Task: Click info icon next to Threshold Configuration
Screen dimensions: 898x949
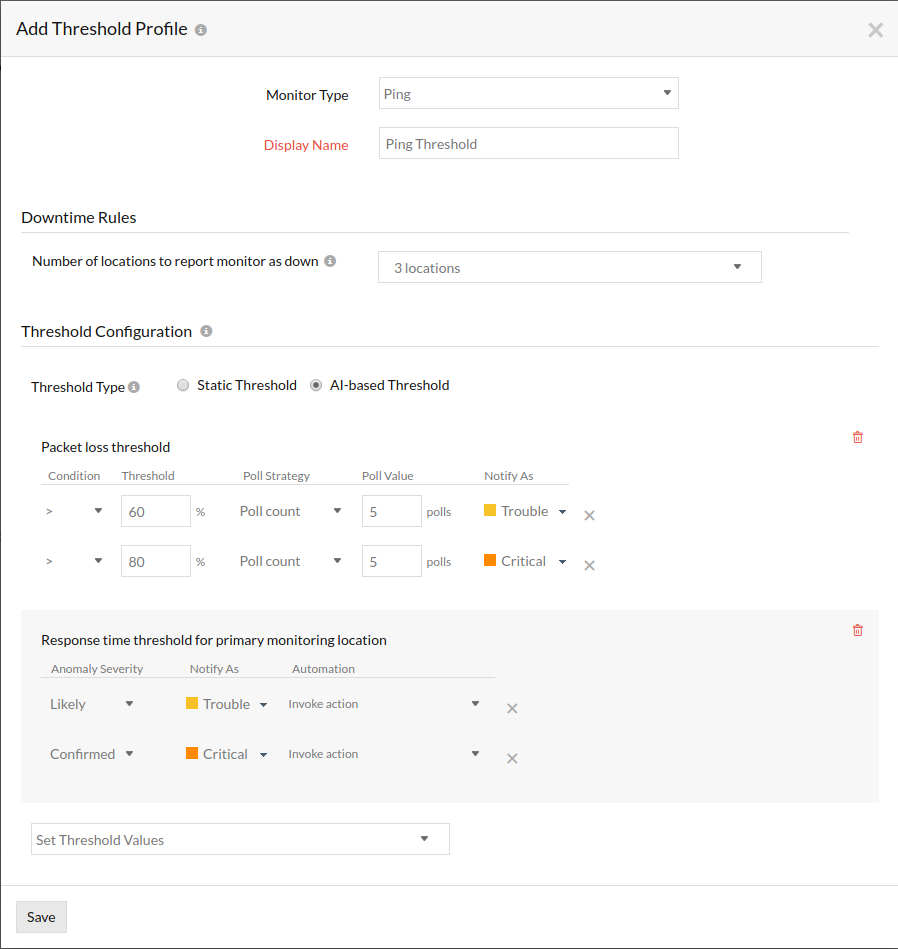Action: [x=206, y=331]
